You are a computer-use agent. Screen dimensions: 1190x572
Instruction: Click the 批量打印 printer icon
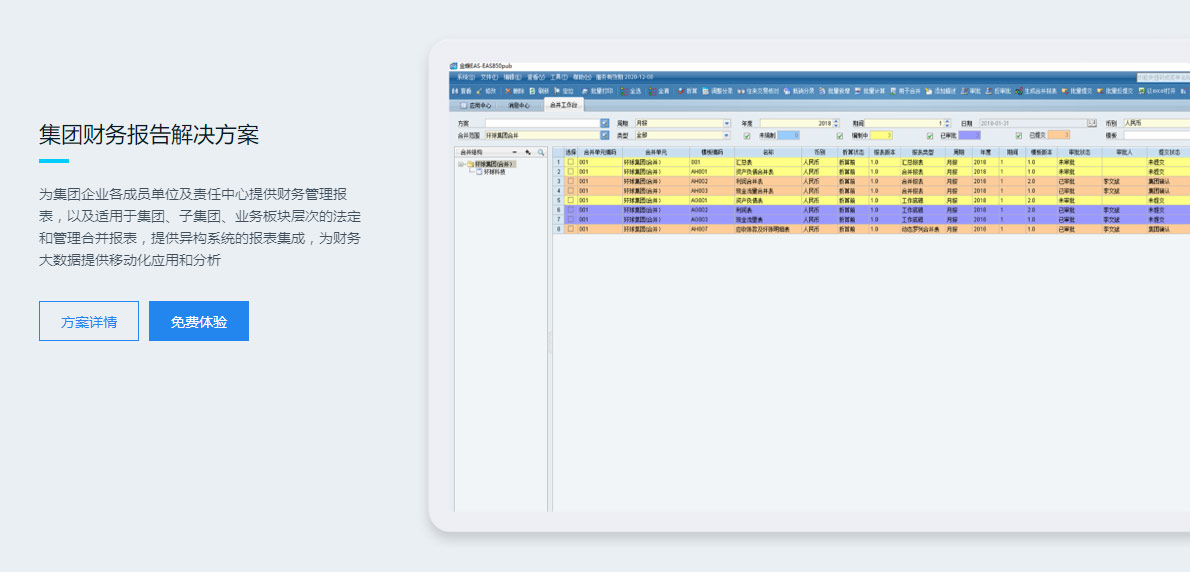point(585,91)
